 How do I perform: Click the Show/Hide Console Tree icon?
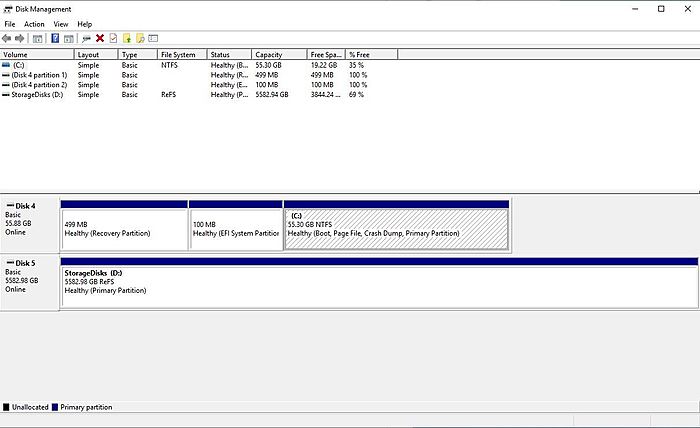point(37,38)
